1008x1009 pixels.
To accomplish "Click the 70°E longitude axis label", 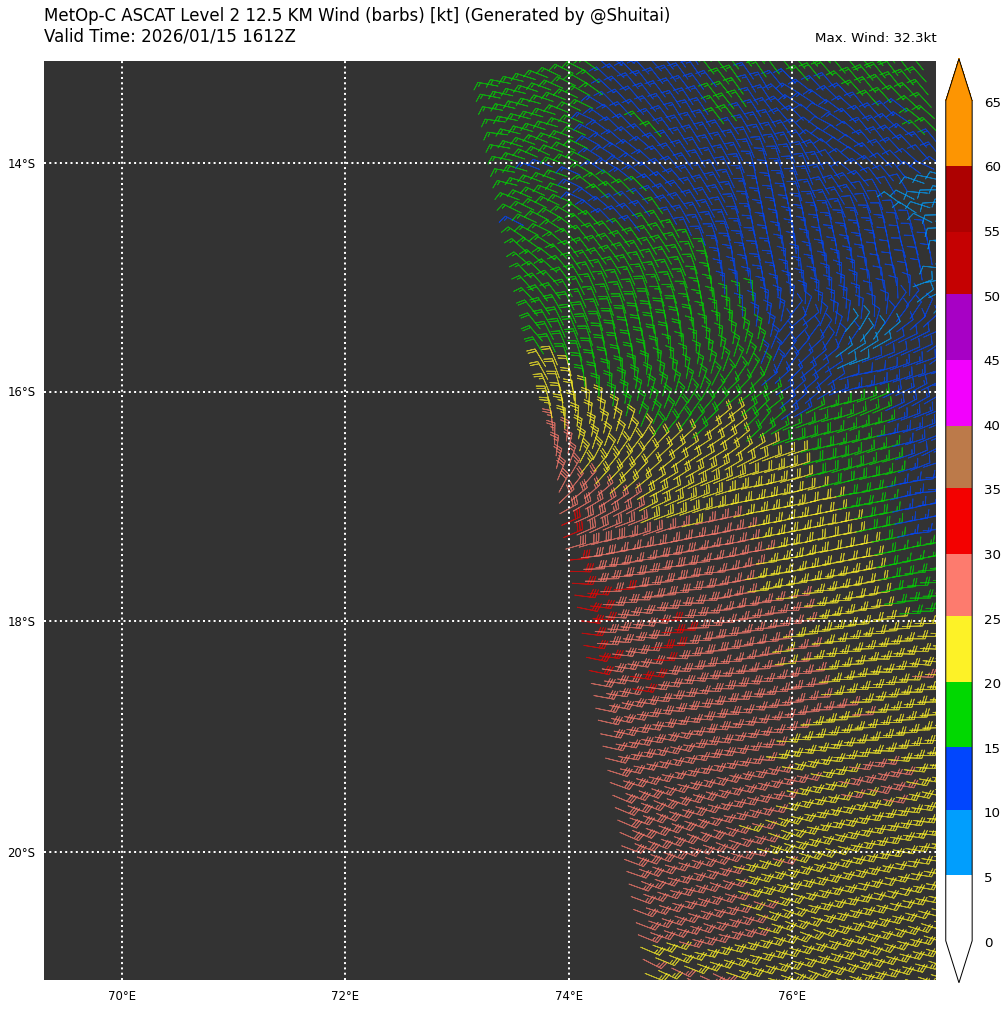I will click(122, 996).
